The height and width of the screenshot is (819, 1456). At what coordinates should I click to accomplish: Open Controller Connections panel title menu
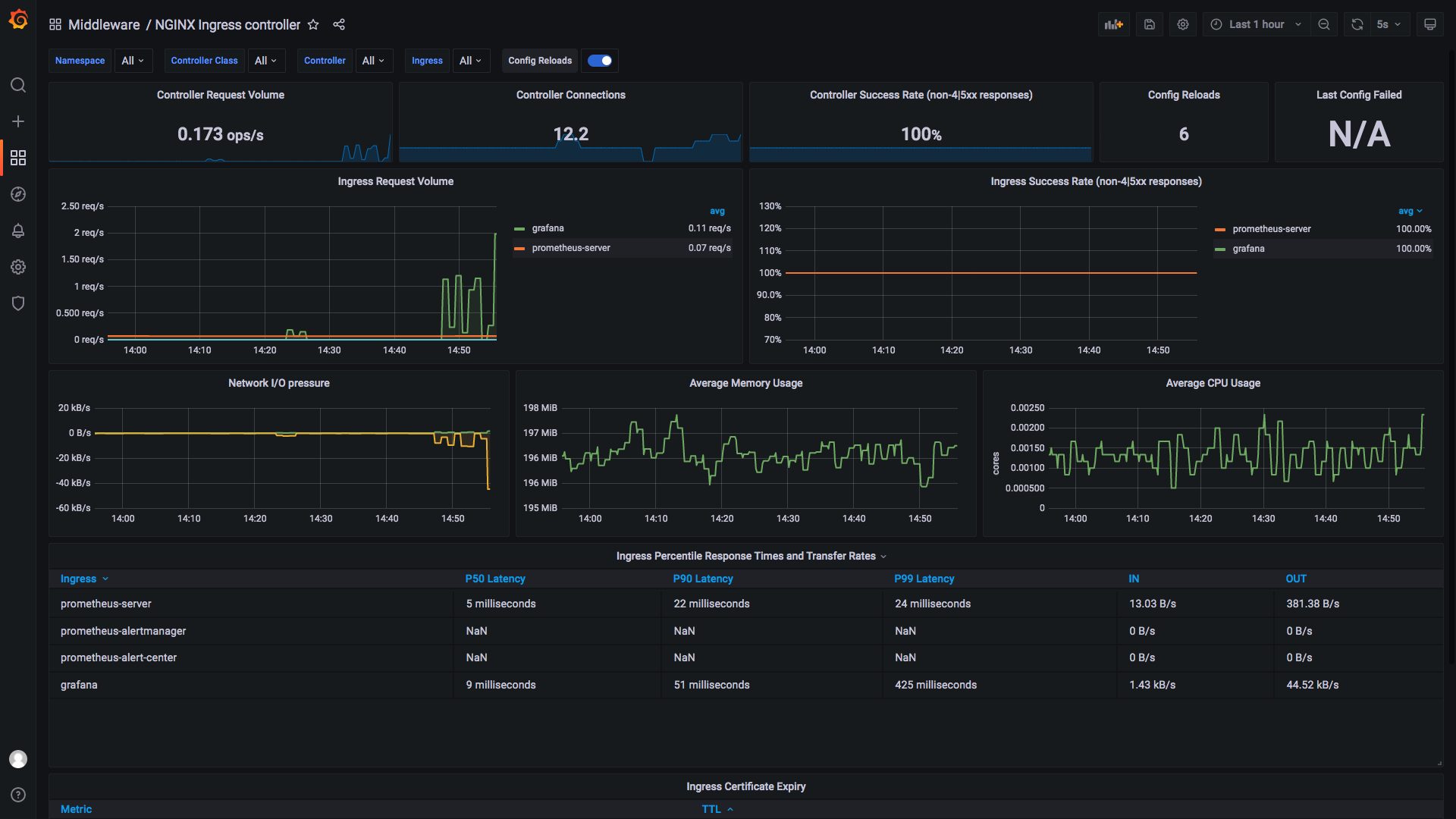[x=571, y=95]
